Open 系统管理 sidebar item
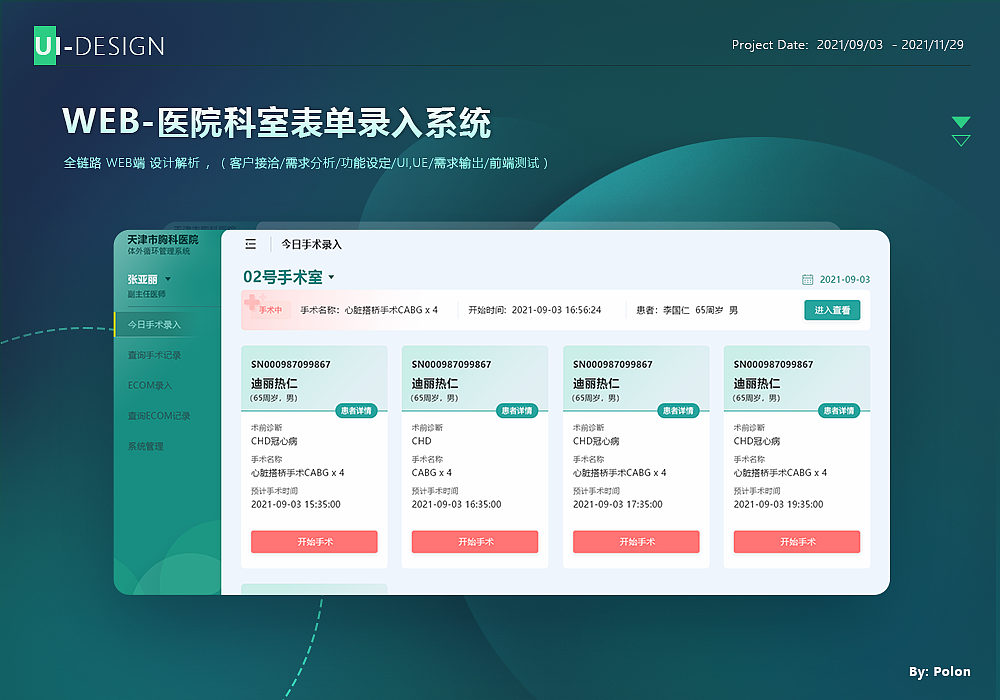Image resolution: width=1000 pixels, height=700 pixels. tap(145, 446)
